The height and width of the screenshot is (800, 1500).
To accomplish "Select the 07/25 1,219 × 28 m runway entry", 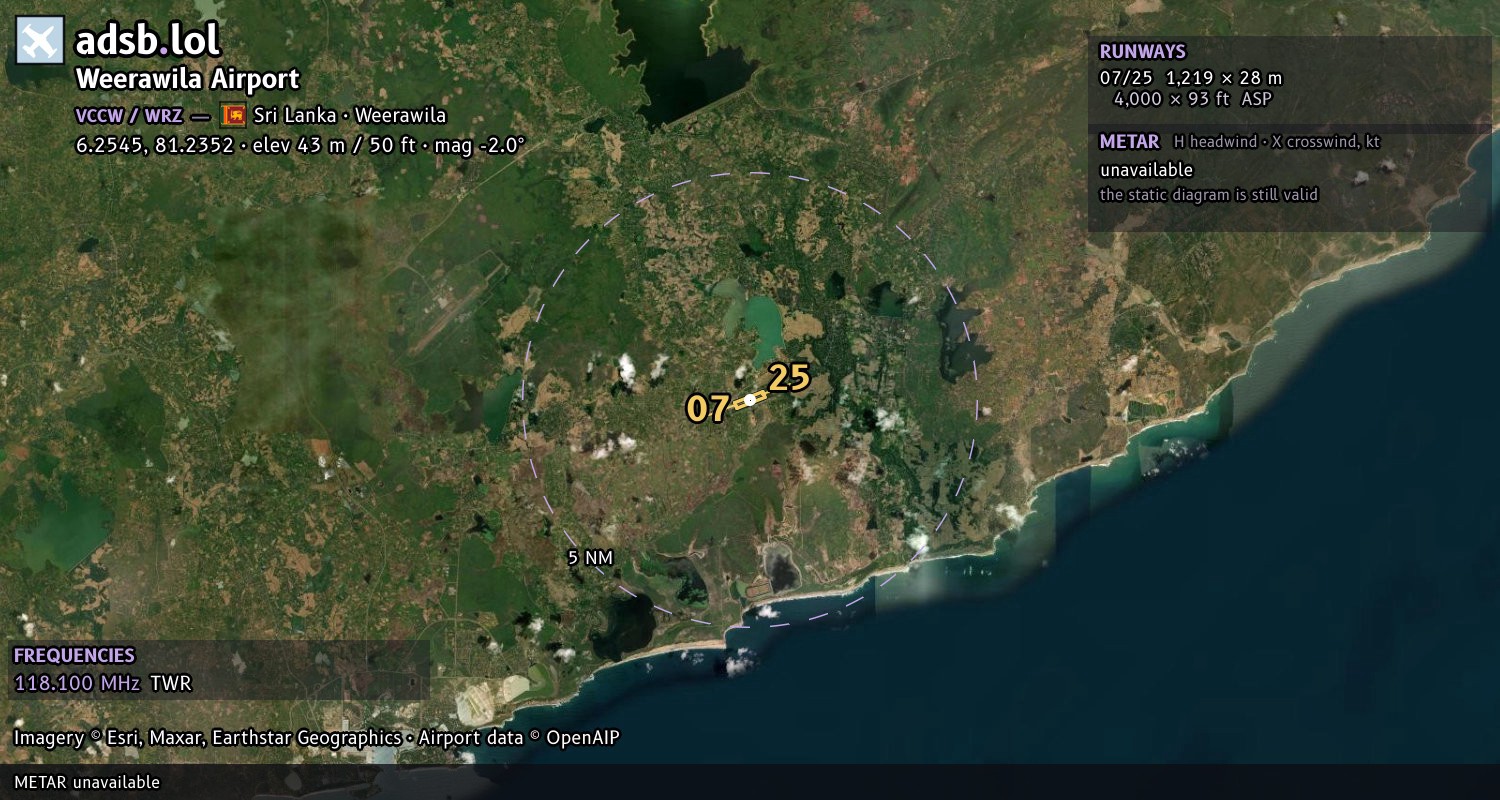I will (x=1191, y=78).
